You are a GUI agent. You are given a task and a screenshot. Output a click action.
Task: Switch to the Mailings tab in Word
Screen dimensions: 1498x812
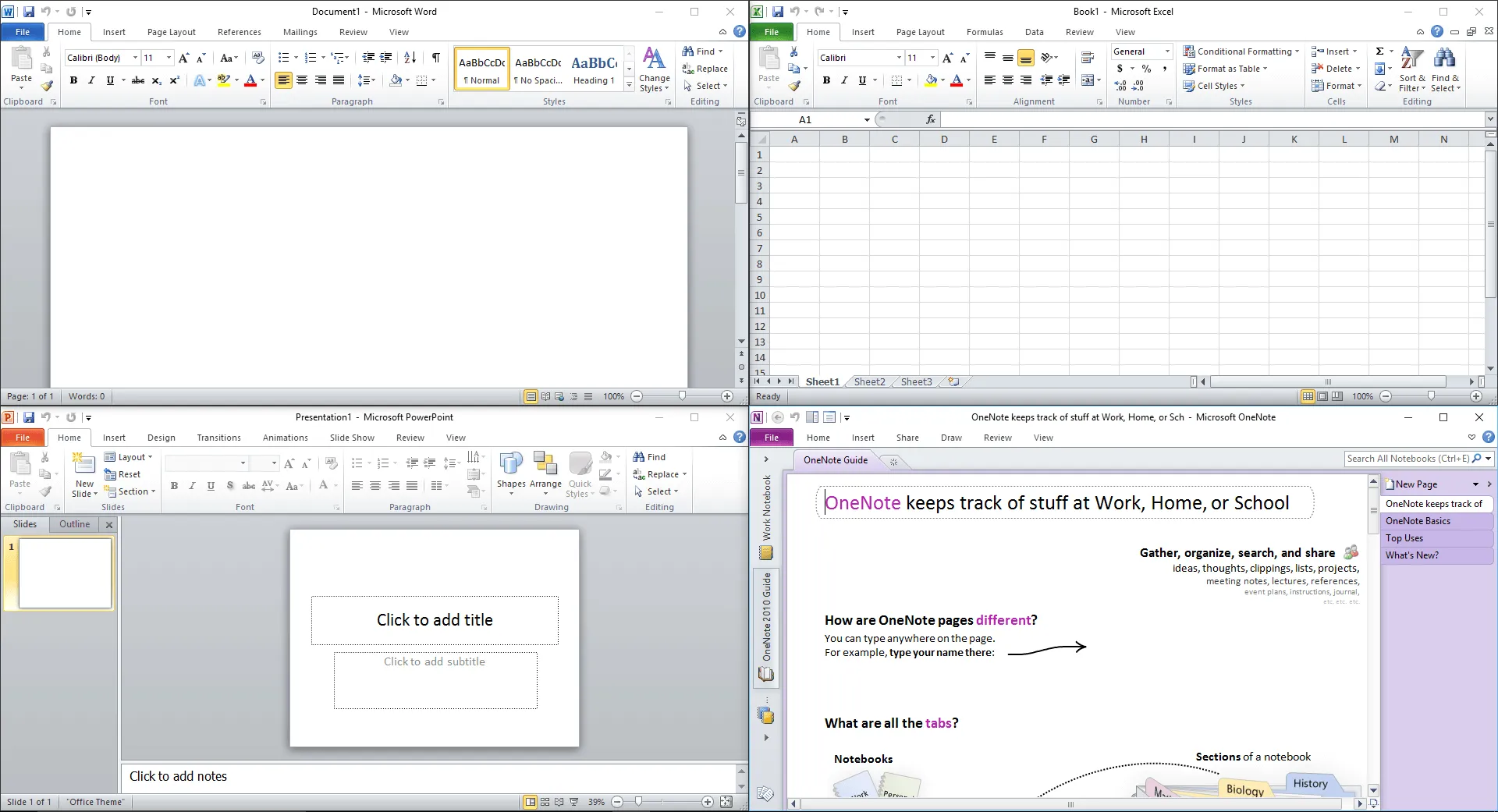pos(300,32)
